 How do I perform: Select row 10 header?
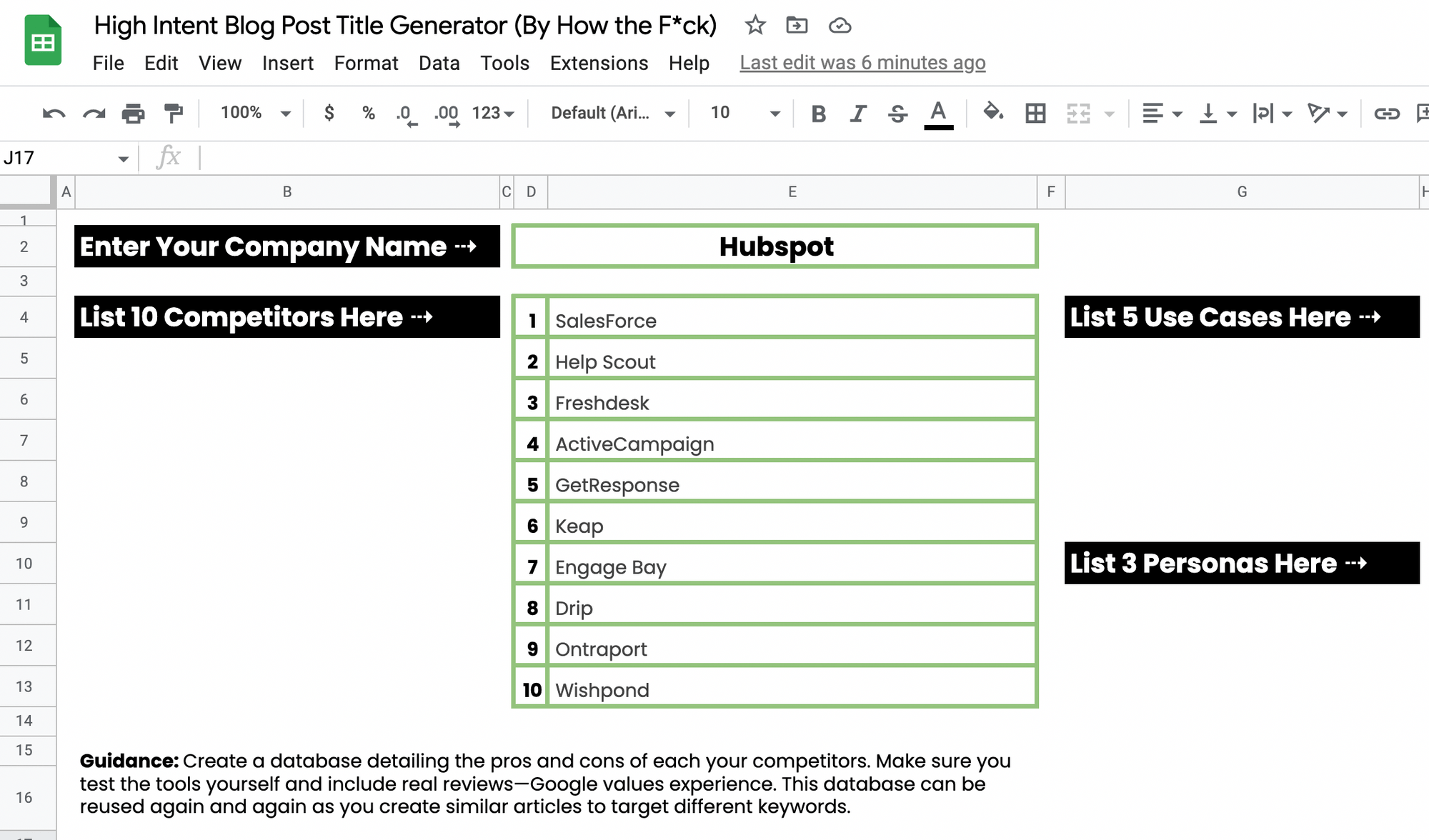point(27,564)
